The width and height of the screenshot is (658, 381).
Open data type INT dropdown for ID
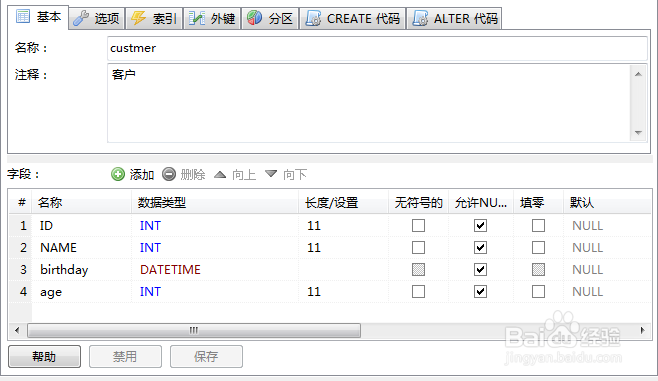click(215, 226)
